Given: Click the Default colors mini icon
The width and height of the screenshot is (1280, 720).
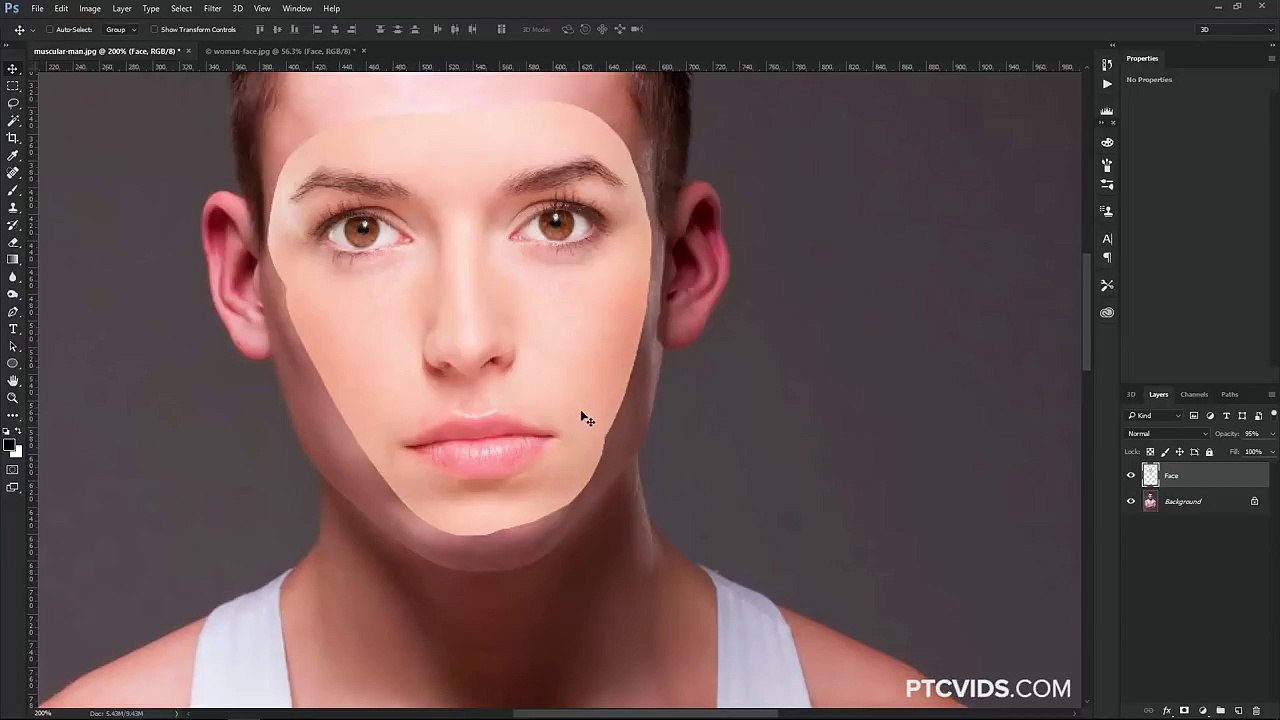Looking at the screenshot, I should [7, 432].
